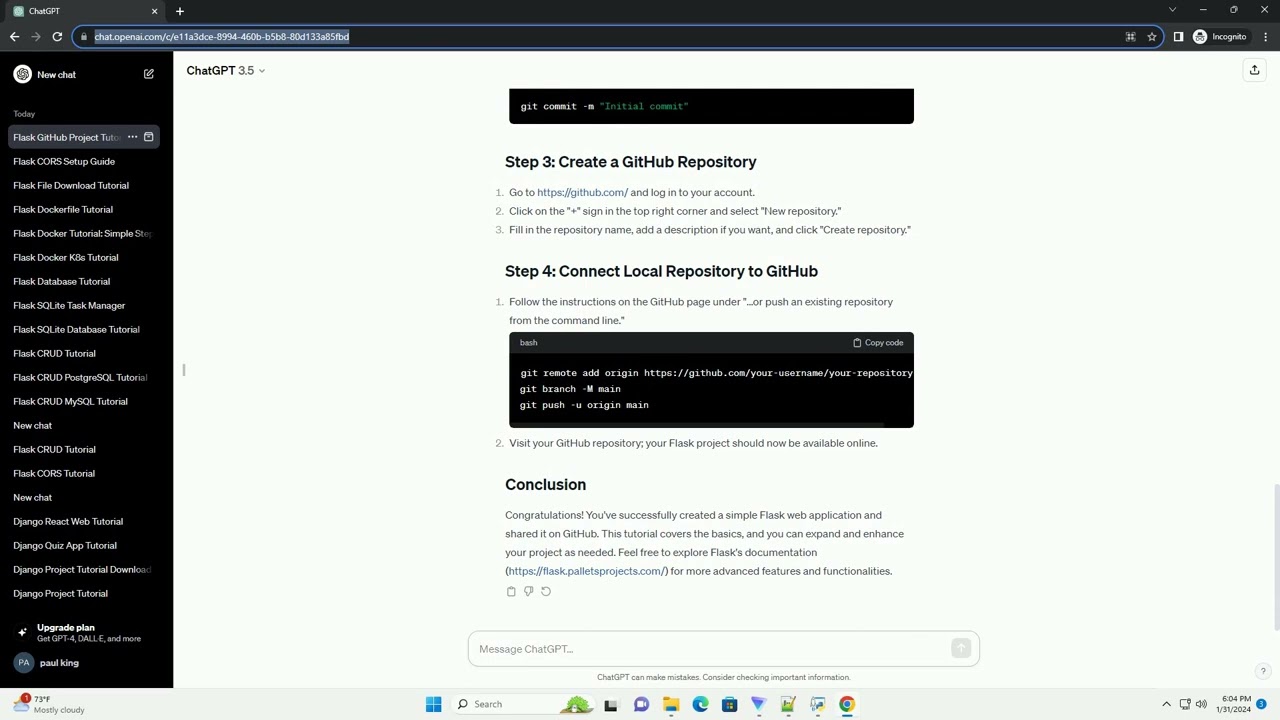Screen dimensions: 1280x720
Task: Click the volume speaker tray icon
Action: (1201, 704)
